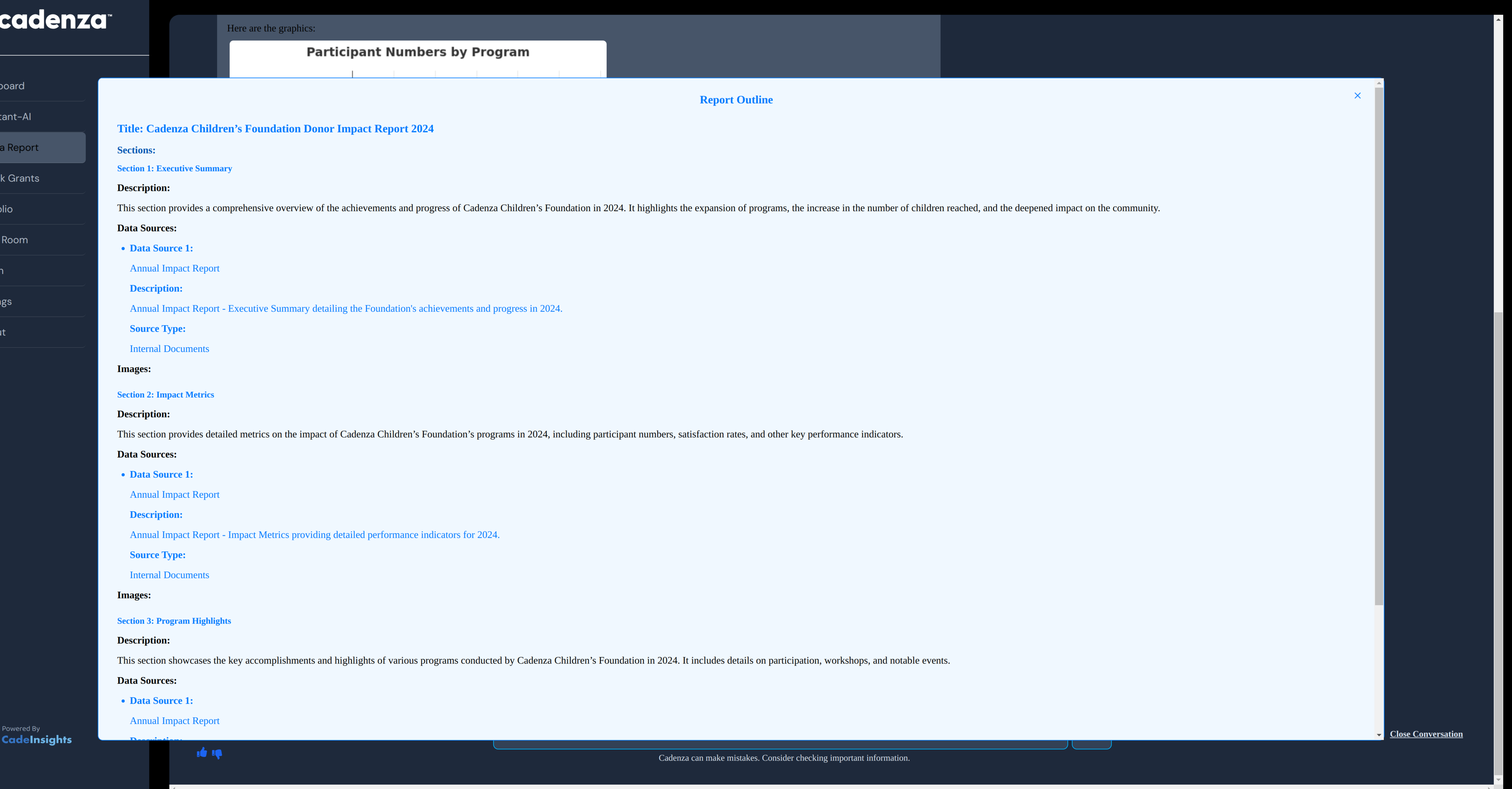
Task: Expand Section 2: Impact Metrics
Action: click(x=166, y=394)
